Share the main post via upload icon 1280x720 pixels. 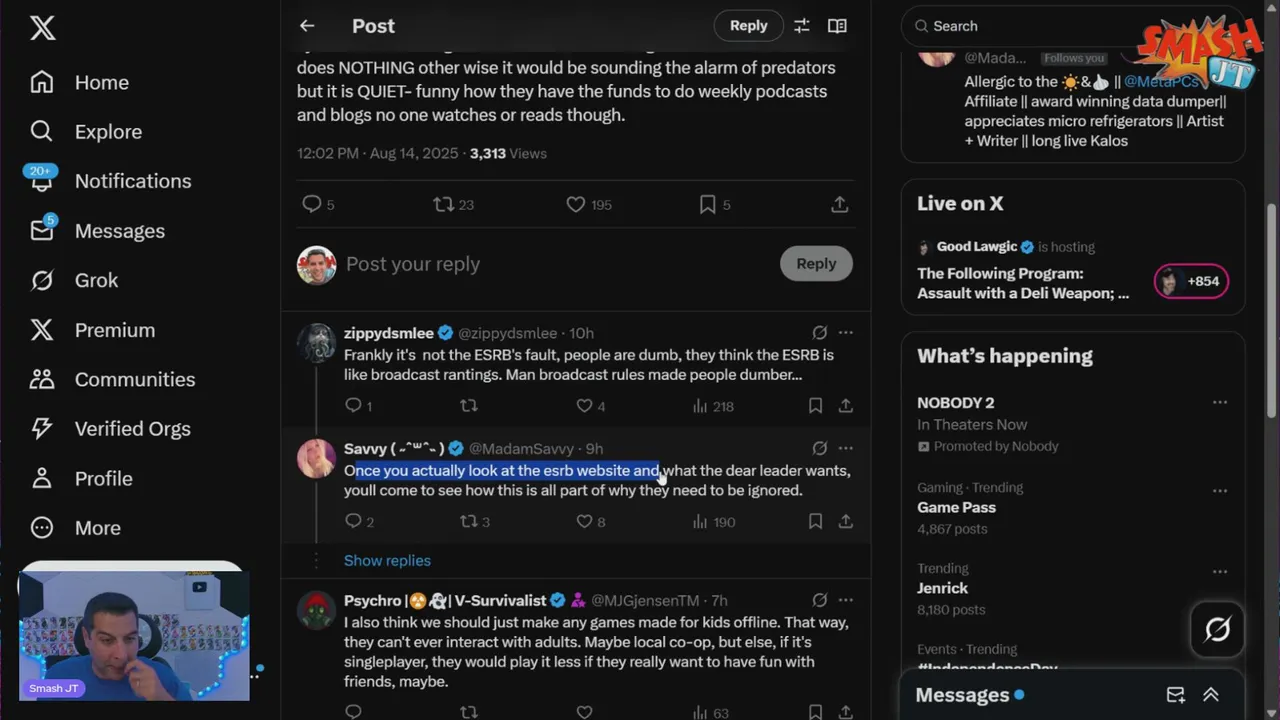click(x=840, y=204)
